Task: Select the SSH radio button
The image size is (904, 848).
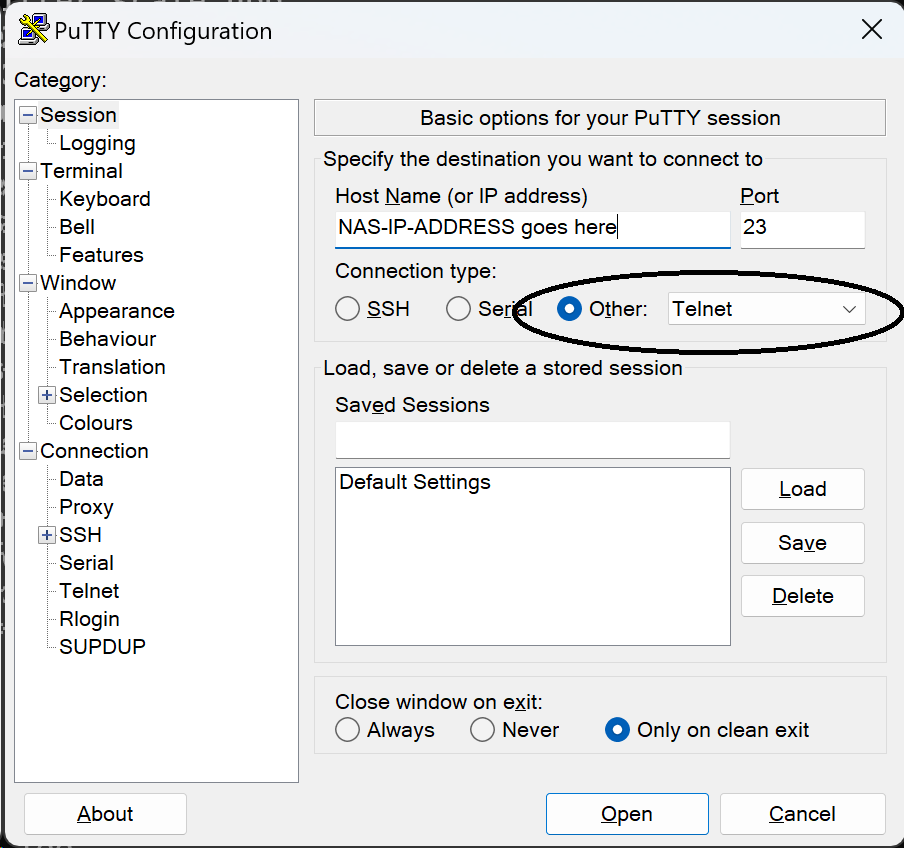Action: coord(347,309)
